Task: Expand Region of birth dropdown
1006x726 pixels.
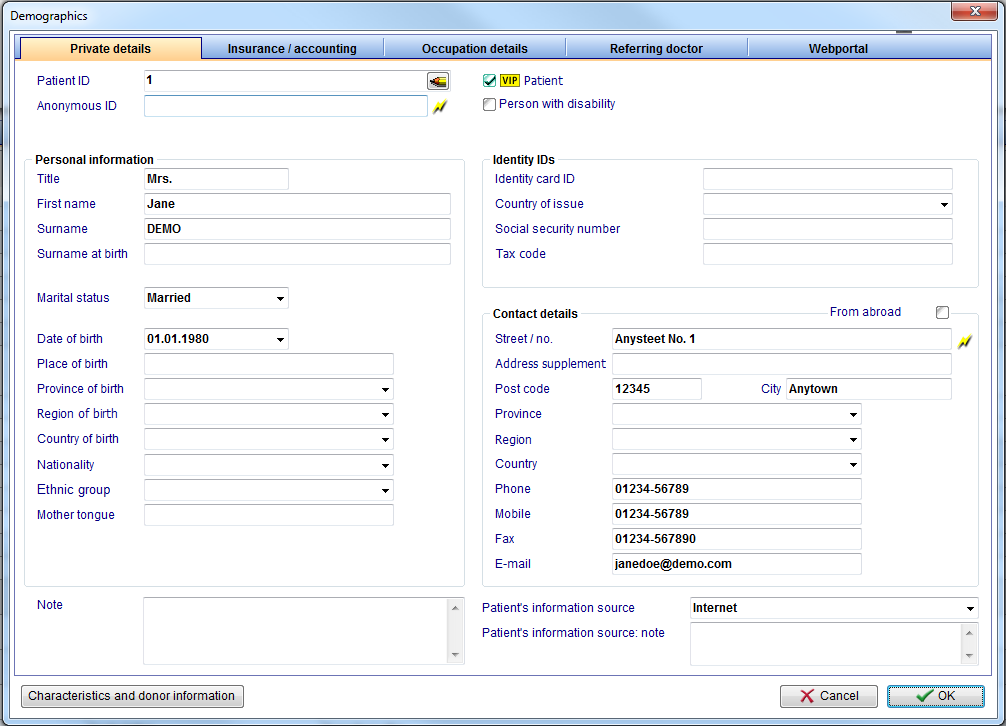Action: click(x=385, y=414)
